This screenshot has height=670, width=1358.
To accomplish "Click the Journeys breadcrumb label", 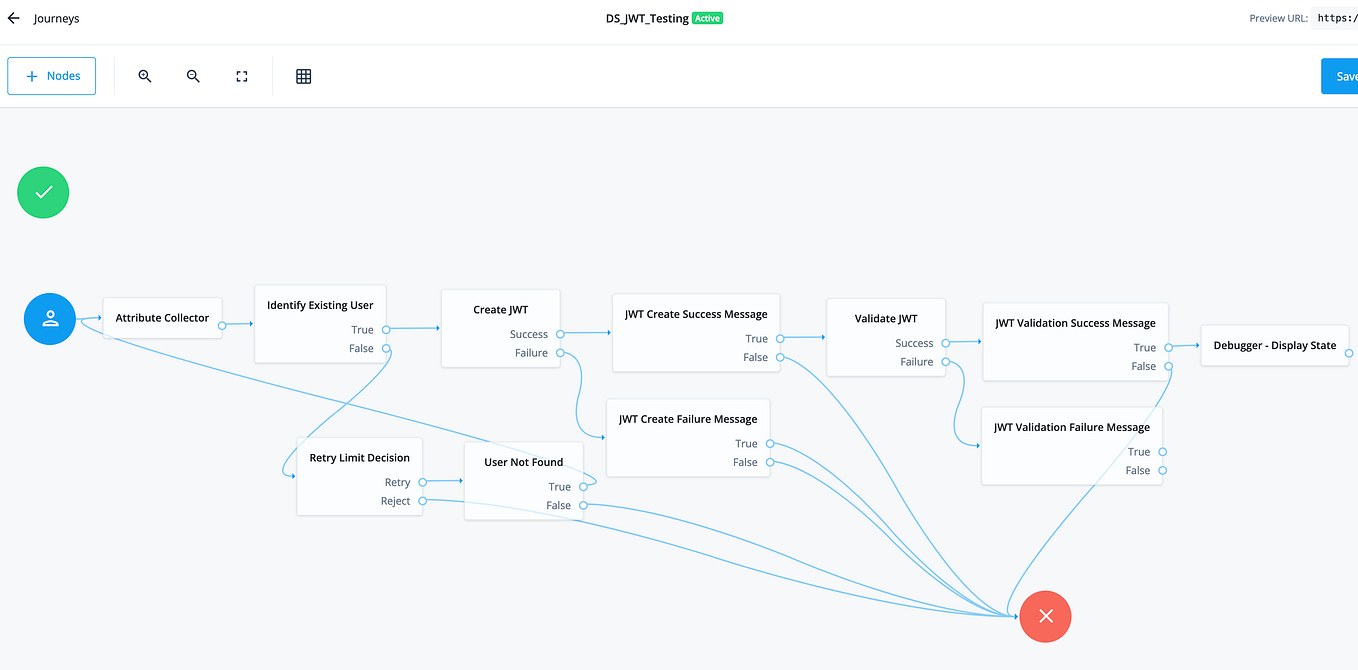I will [56, 17].
